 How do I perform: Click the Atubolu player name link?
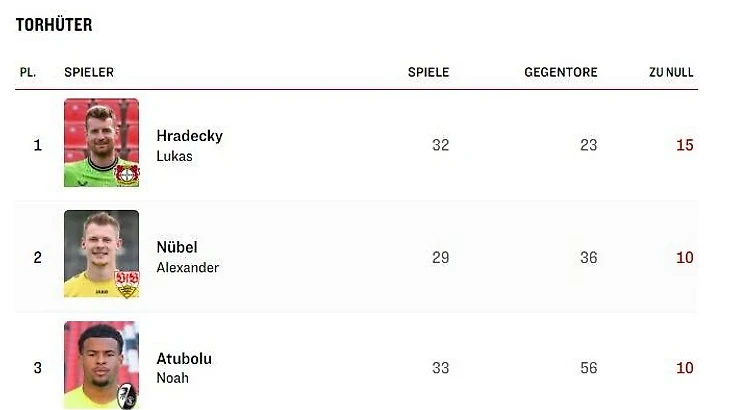[x=184, y=358]
